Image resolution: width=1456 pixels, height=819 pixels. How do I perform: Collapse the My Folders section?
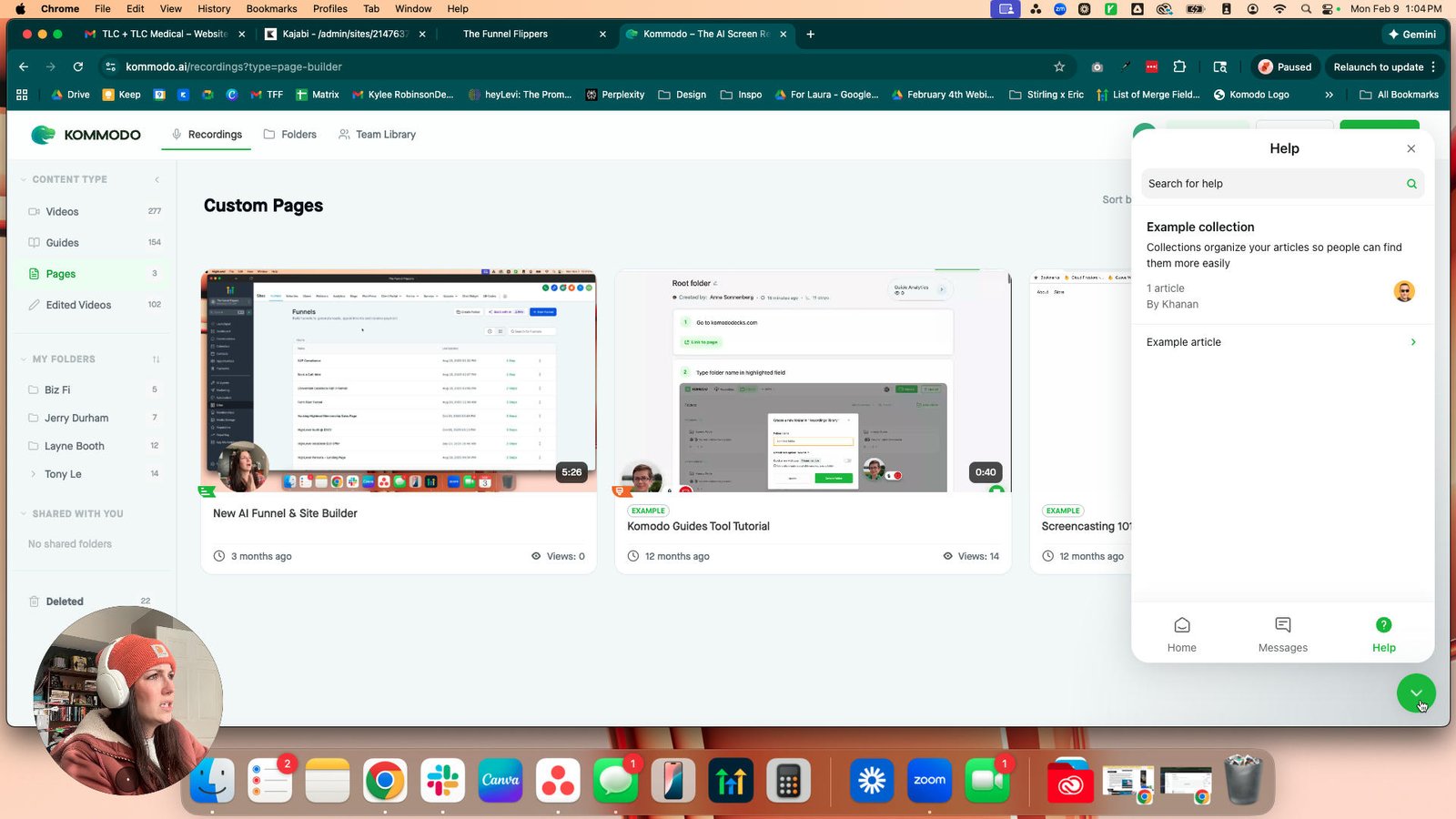tap(24, 359)
